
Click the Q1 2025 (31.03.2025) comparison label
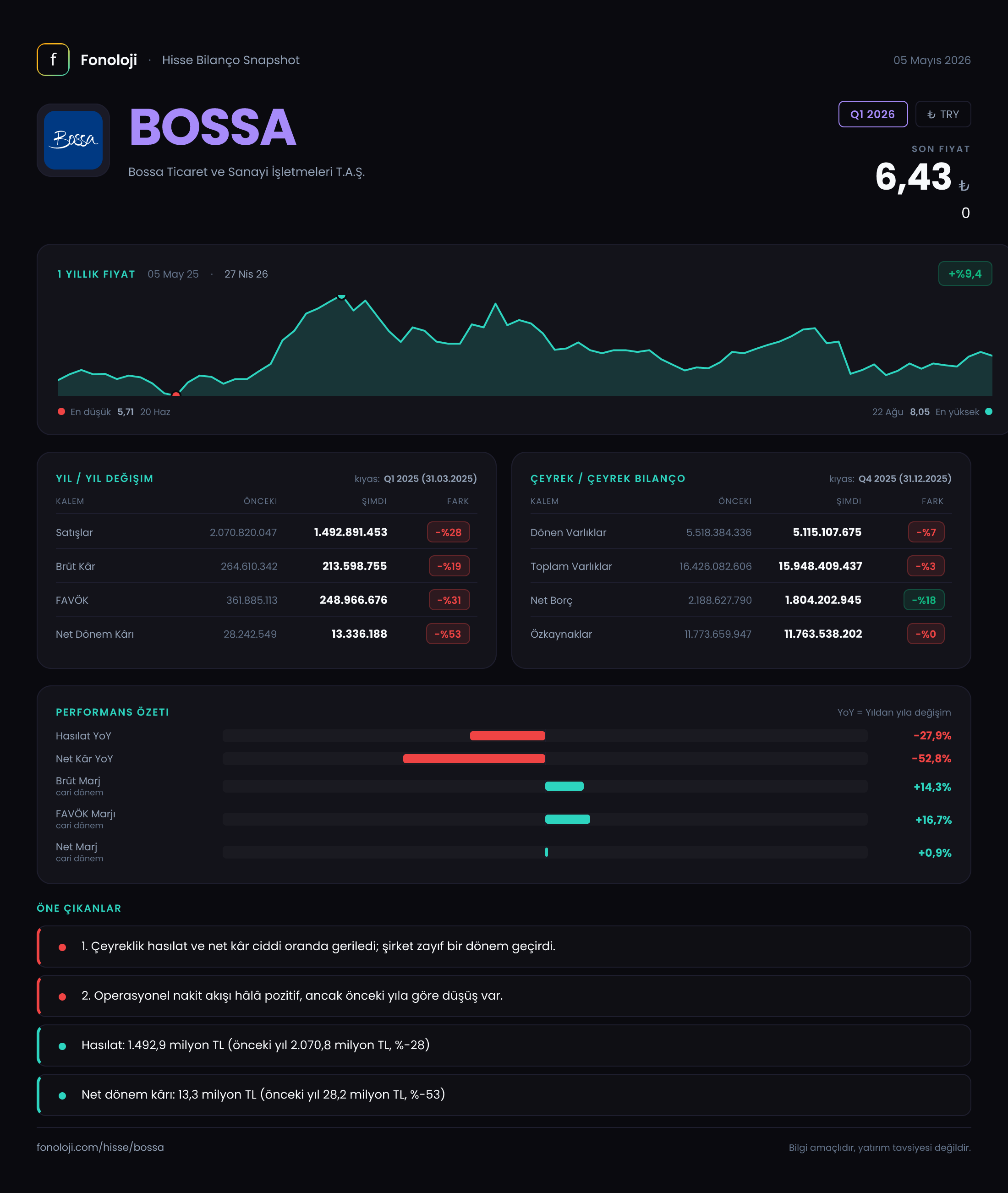(x=430, y=478)
